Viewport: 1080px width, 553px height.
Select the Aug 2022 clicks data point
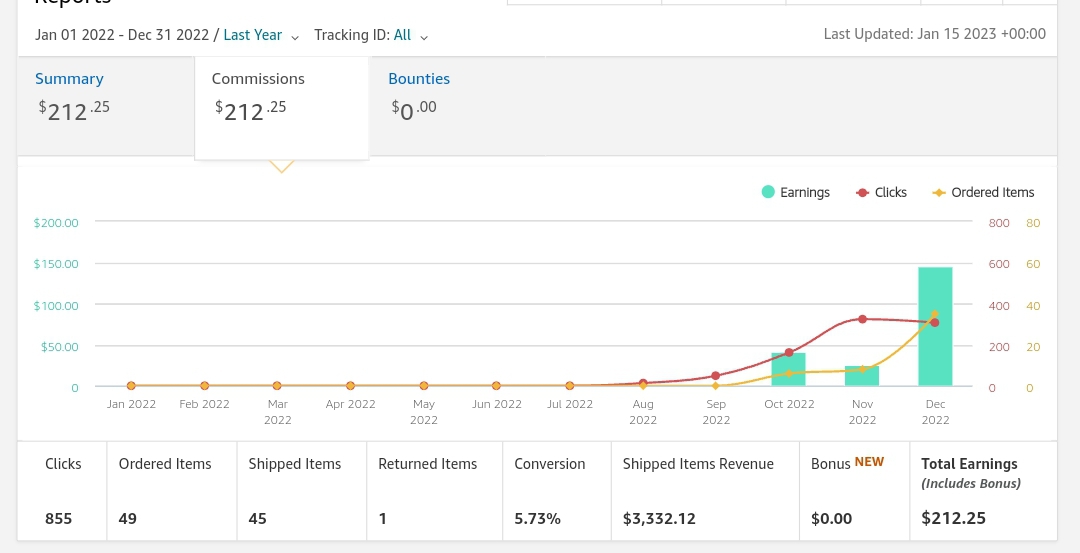pyautogui.click(x=643, y=383)
